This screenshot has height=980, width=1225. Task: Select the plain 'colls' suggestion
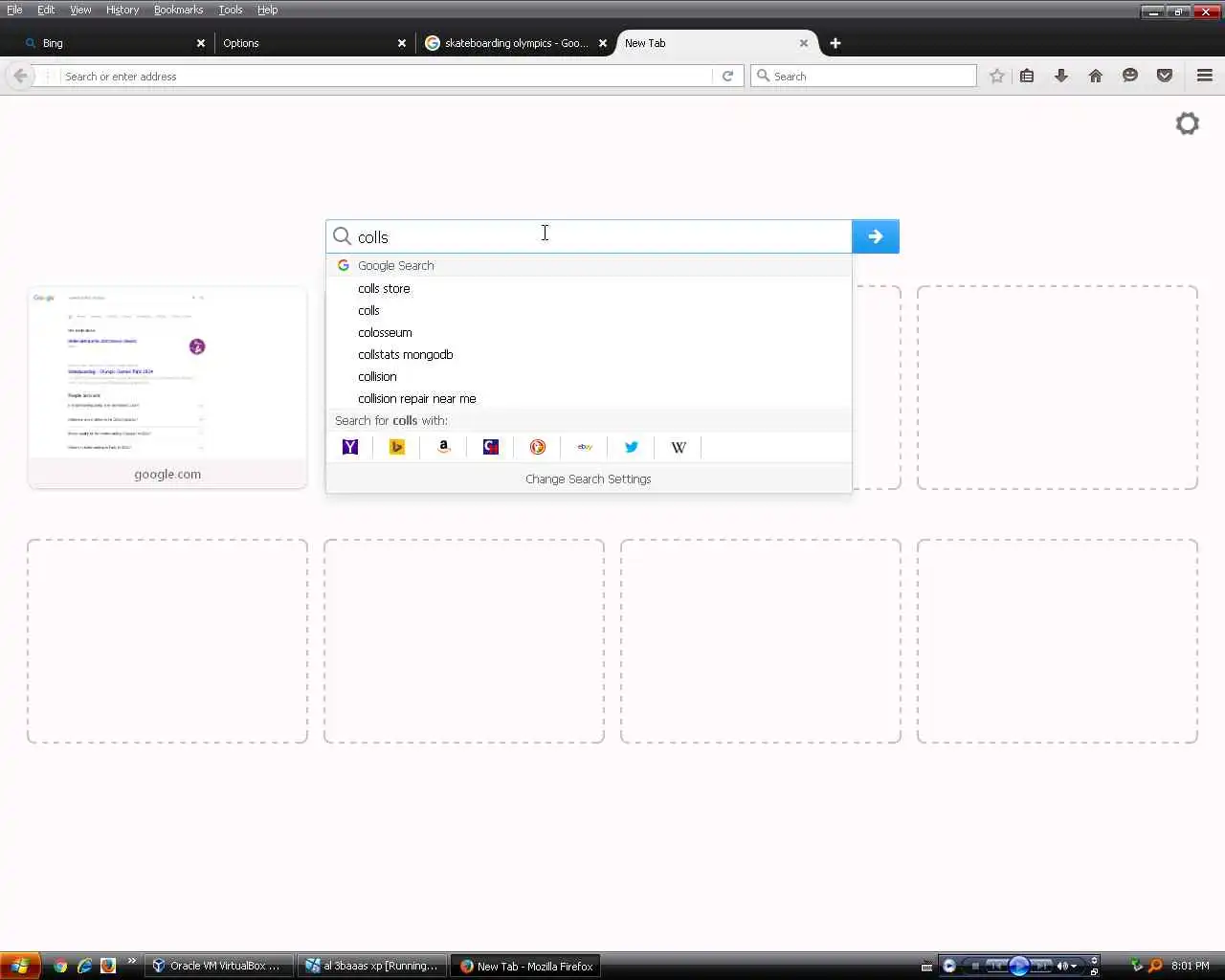tap(589, 310)
